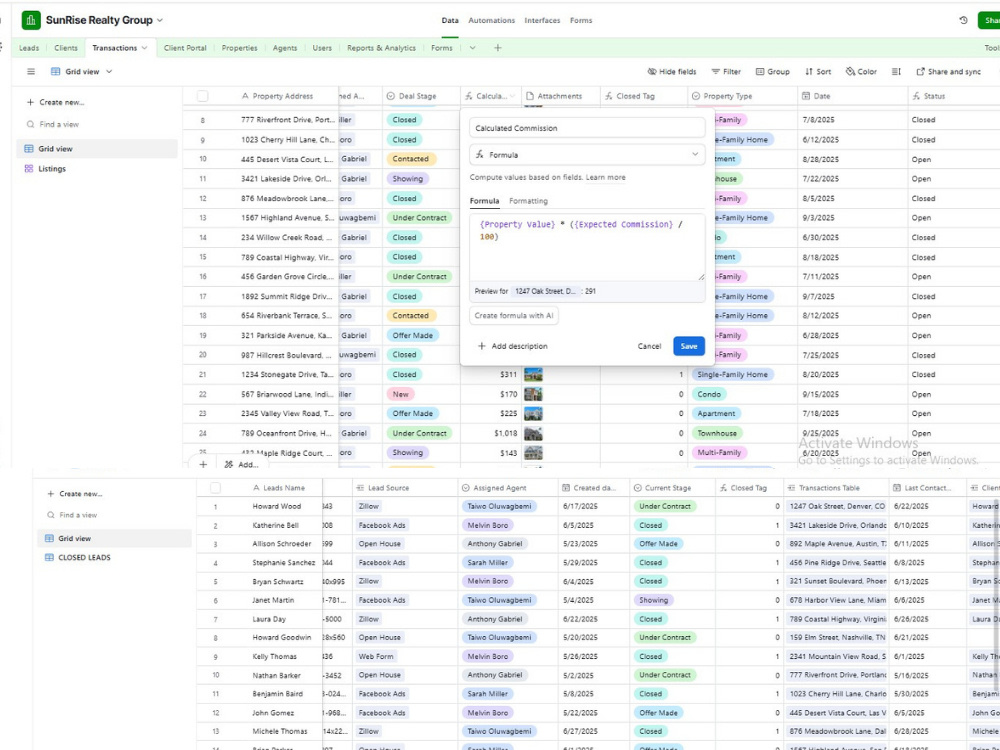Screen dimensions: 1000x750
Task: Click the Listings gallery view icon
Action: 29,169
